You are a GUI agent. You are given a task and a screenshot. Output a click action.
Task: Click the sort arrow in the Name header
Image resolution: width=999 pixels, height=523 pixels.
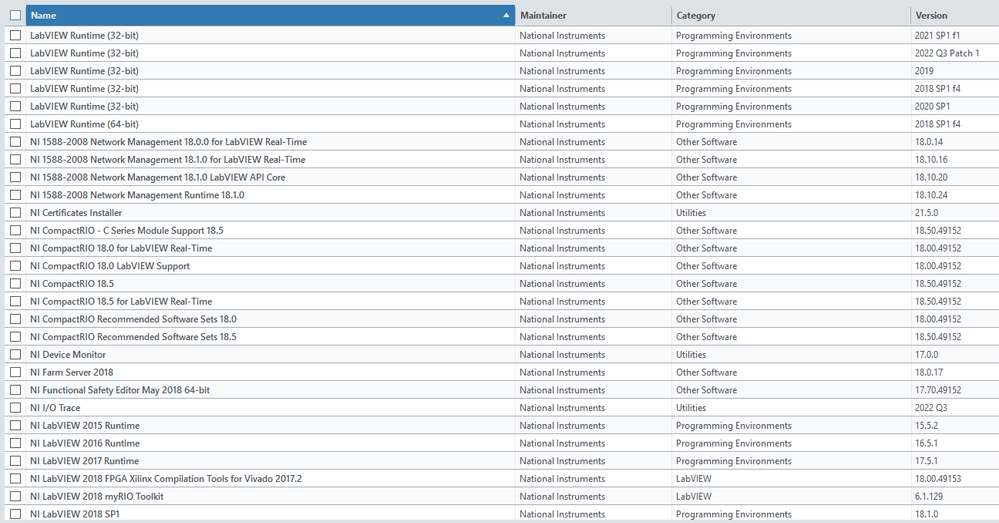click(x=507, y=15)
